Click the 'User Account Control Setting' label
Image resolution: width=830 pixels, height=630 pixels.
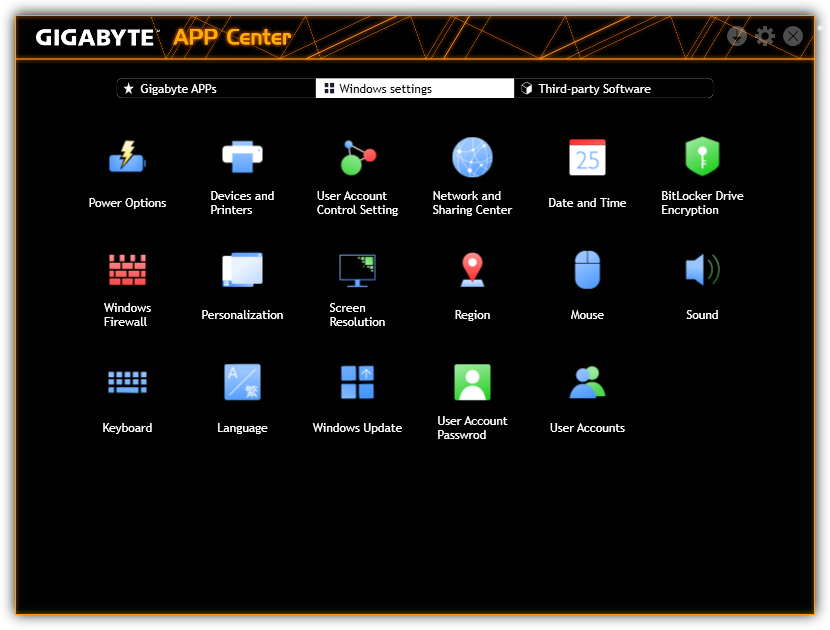click(x=357, y=203)
